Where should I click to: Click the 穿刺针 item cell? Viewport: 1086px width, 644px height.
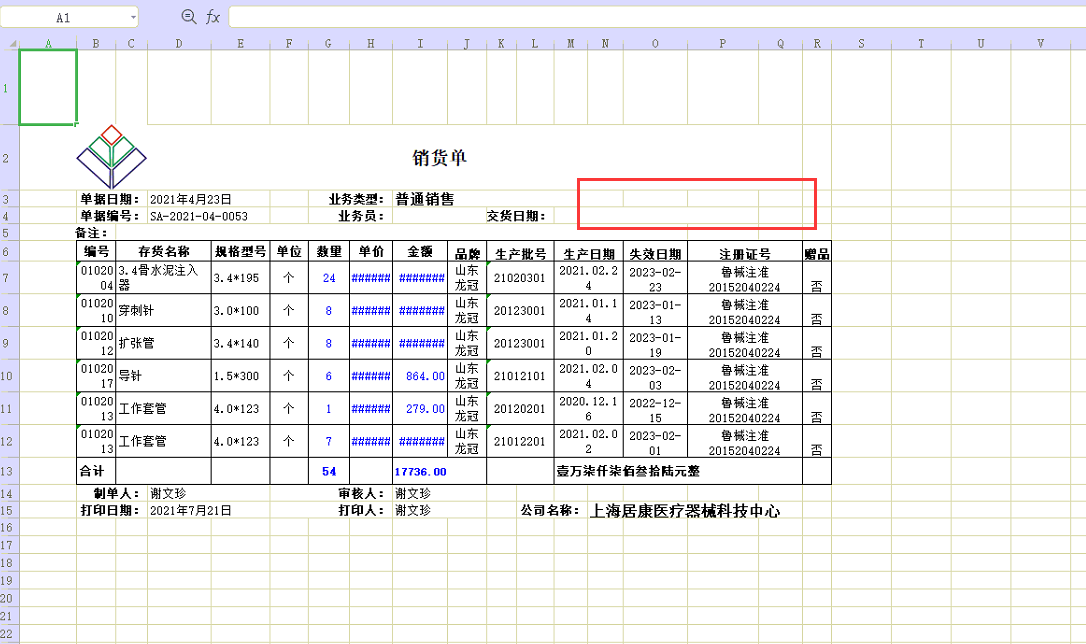(x=163, y=310)
